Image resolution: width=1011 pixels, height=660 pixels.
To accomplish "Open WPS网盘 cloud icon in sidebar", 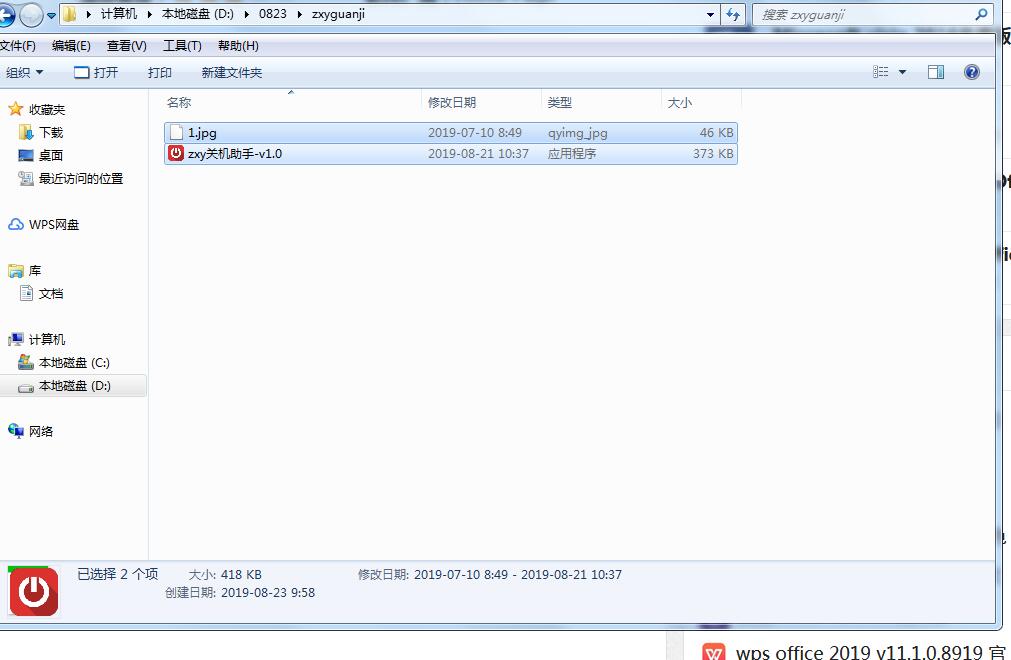I will [x=16, y=225].
